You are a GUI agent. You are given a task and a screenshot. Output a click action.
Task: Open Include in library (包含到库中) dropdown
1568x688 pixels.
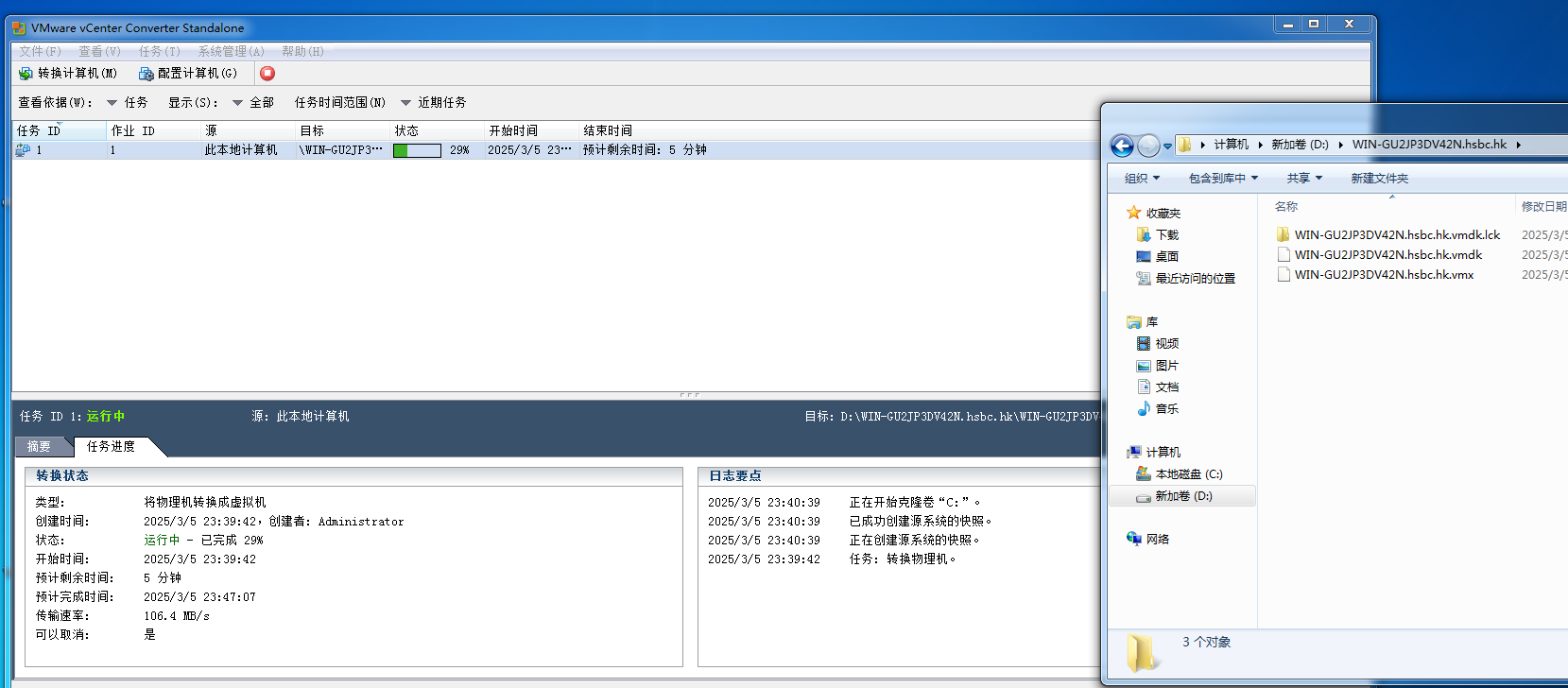[1223, 178]
